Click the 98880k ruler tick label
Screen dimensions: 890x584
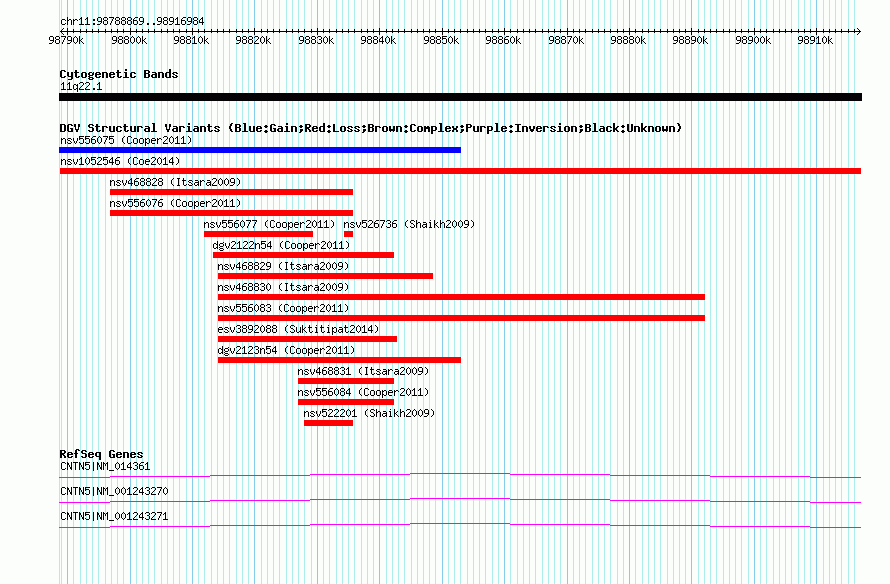tap(628, 40)
